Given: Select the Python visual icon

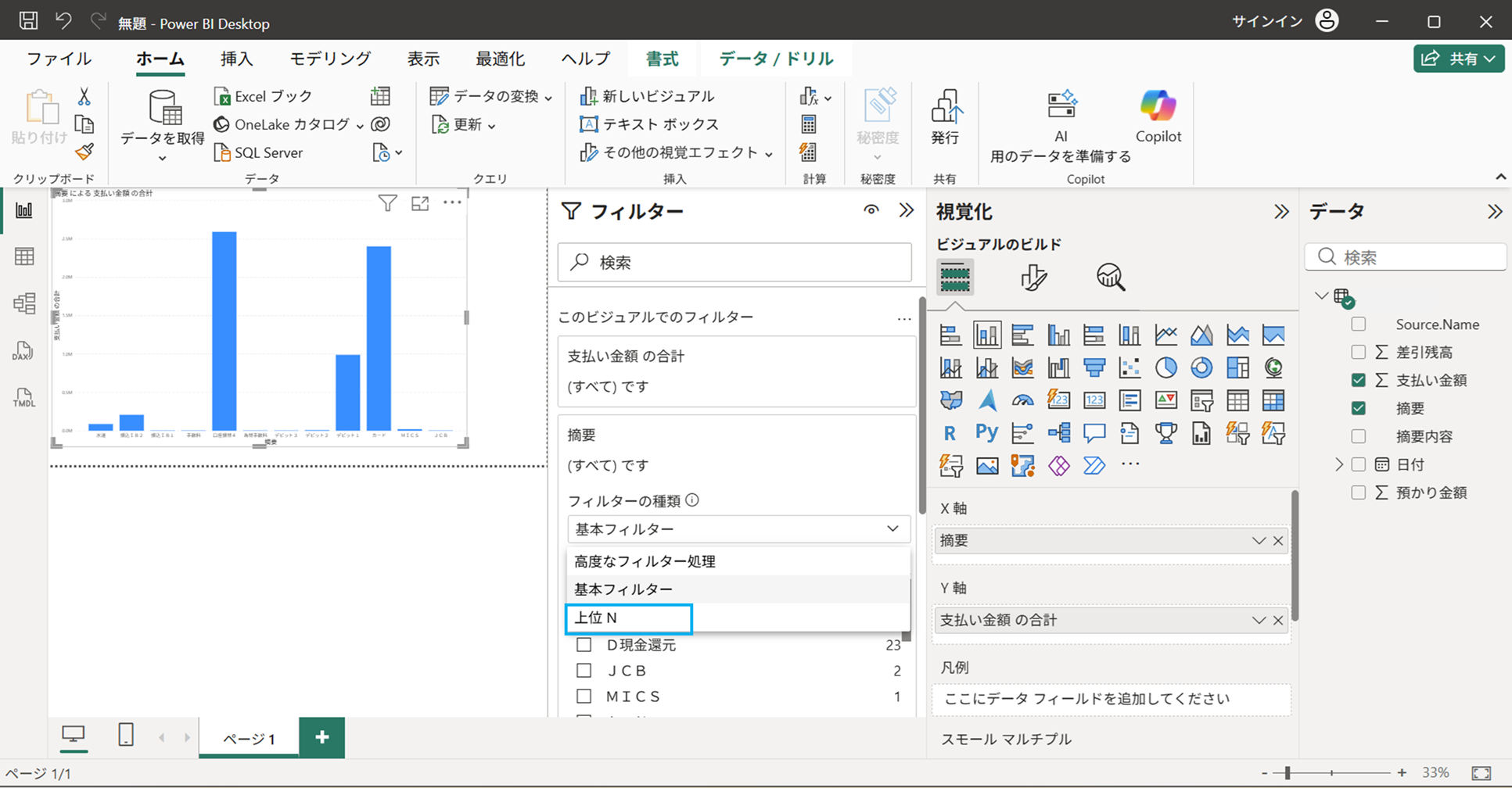Looking at the screenshot, I should [986, 432].
